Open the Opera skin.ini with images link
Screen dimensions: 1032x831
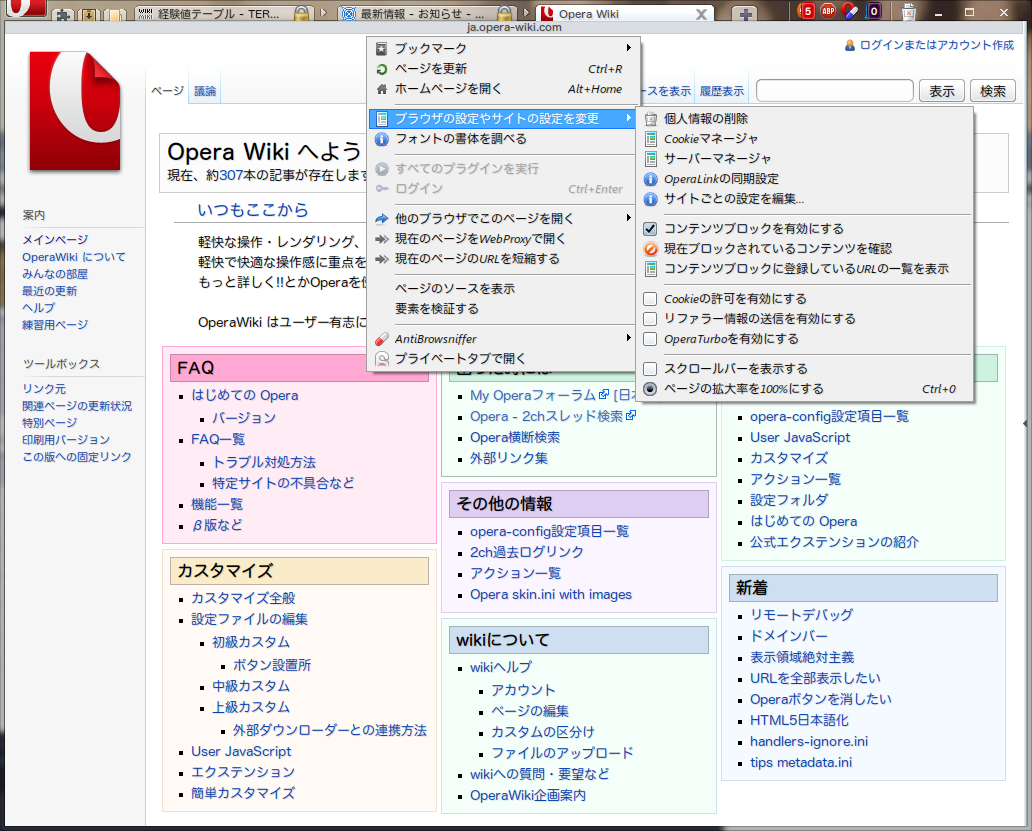[551, 594]
